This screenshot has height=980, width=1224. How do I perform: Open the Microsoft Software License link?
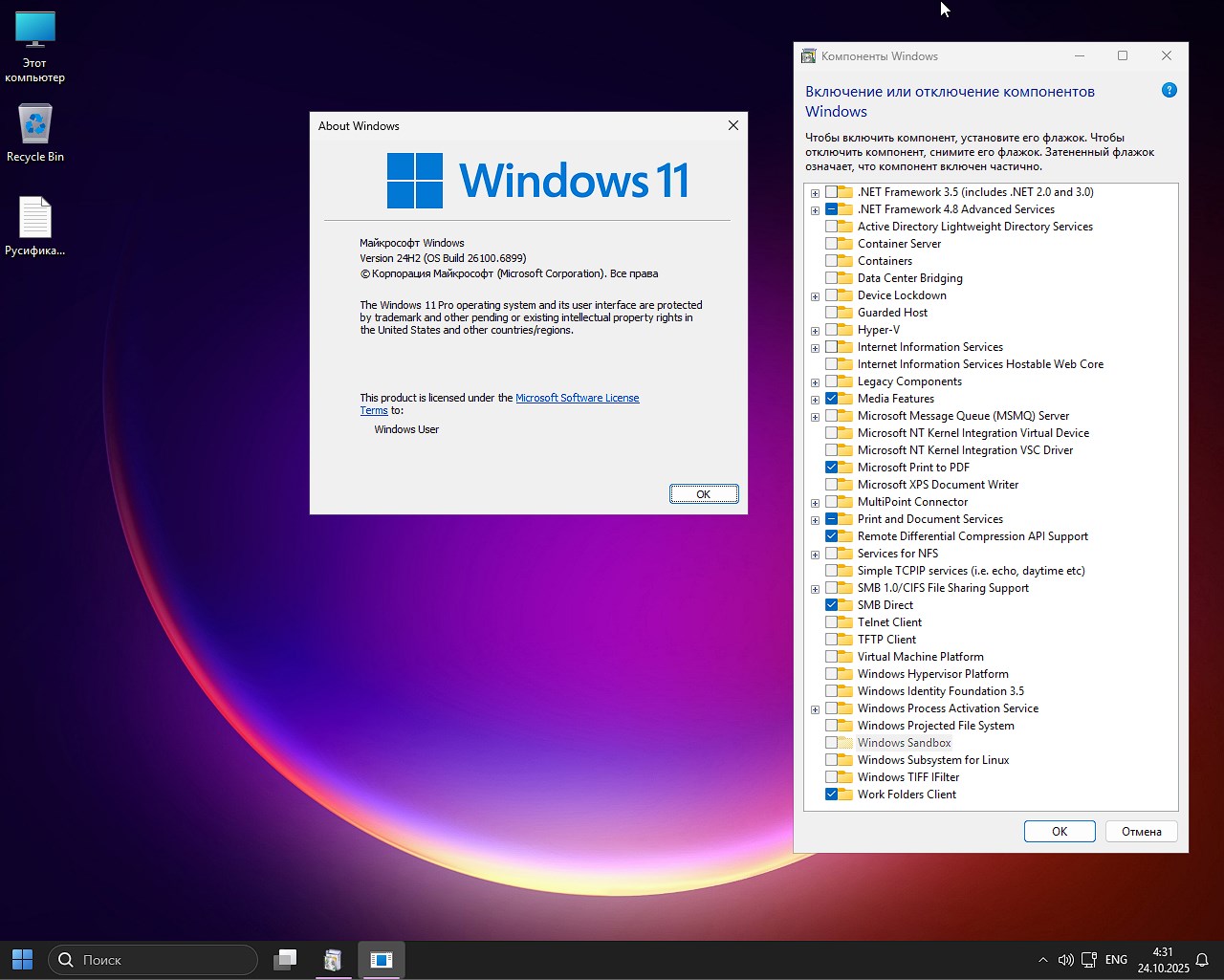pyautogui.click(x=577, y=398)
